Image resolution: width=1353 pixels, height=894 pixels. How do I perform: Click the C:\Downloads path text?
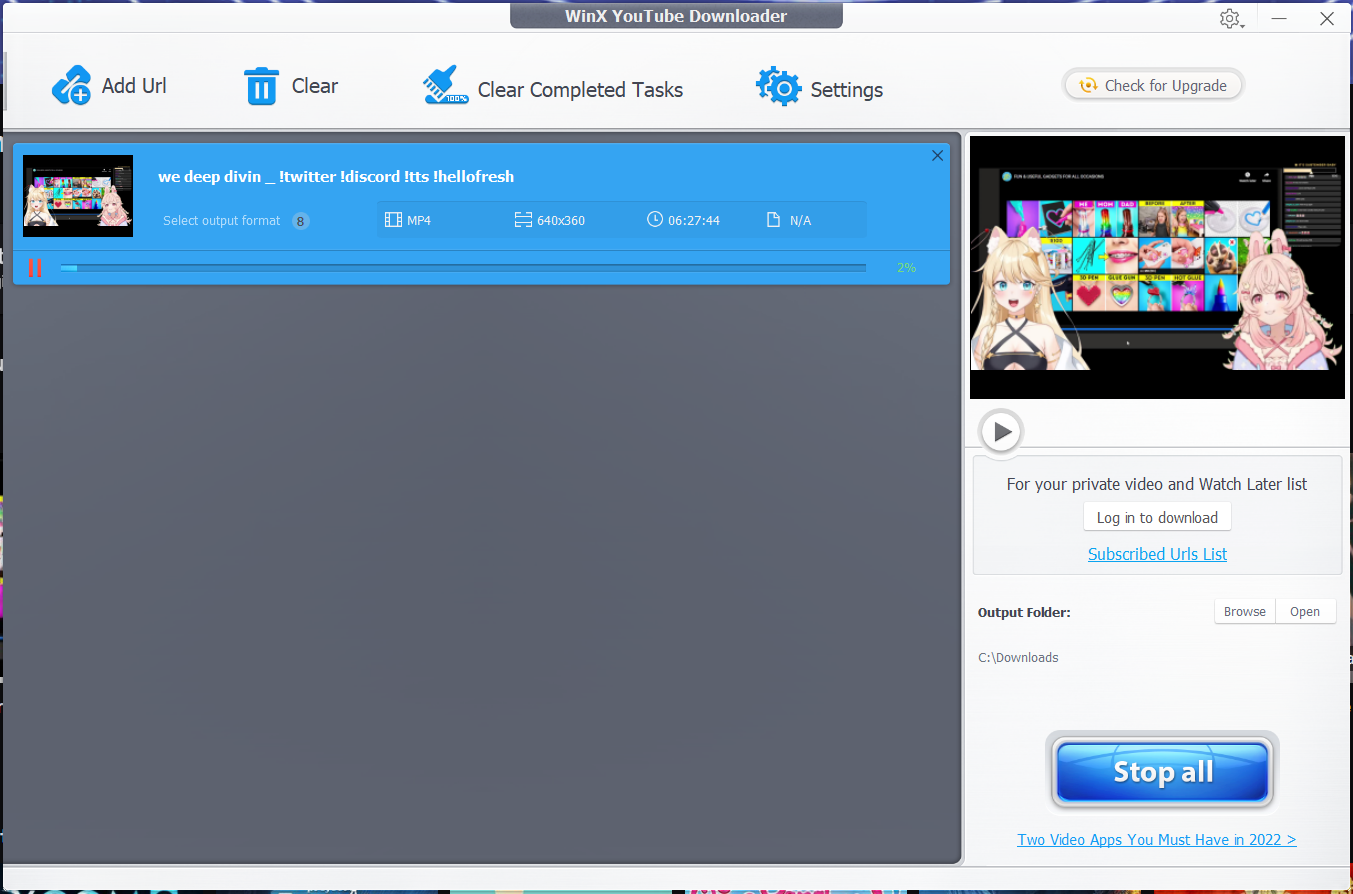(x=1018, y=658)
